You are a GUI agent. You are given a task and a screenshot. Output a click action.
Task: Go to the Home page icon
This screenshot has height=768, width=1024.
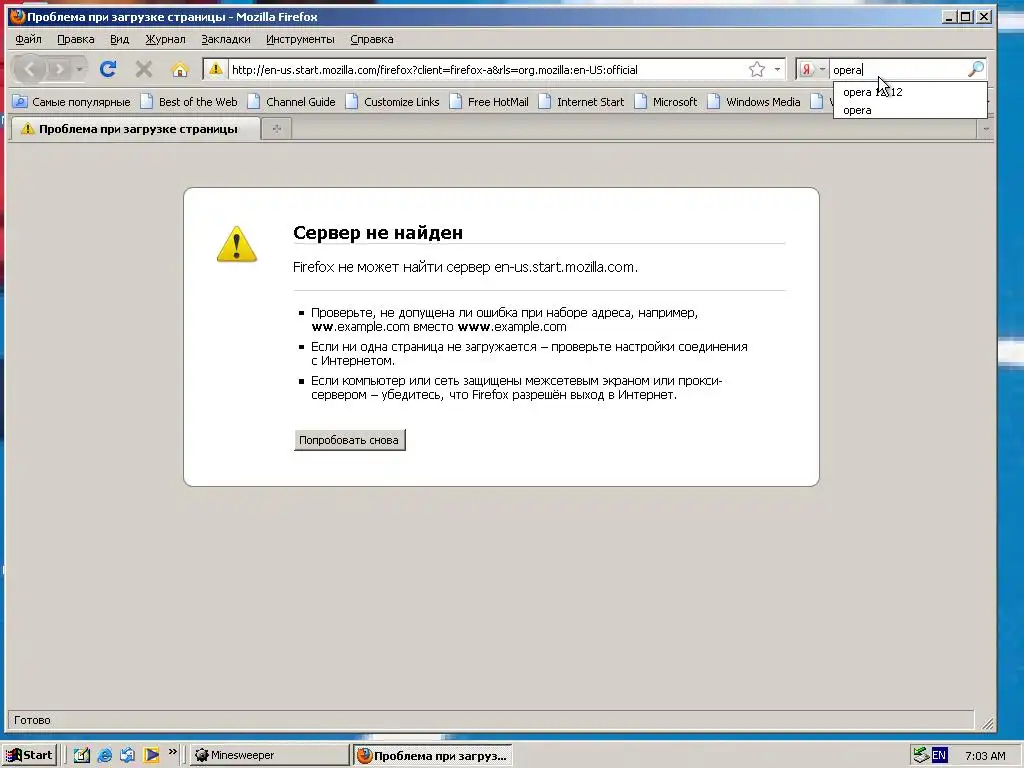180,69
